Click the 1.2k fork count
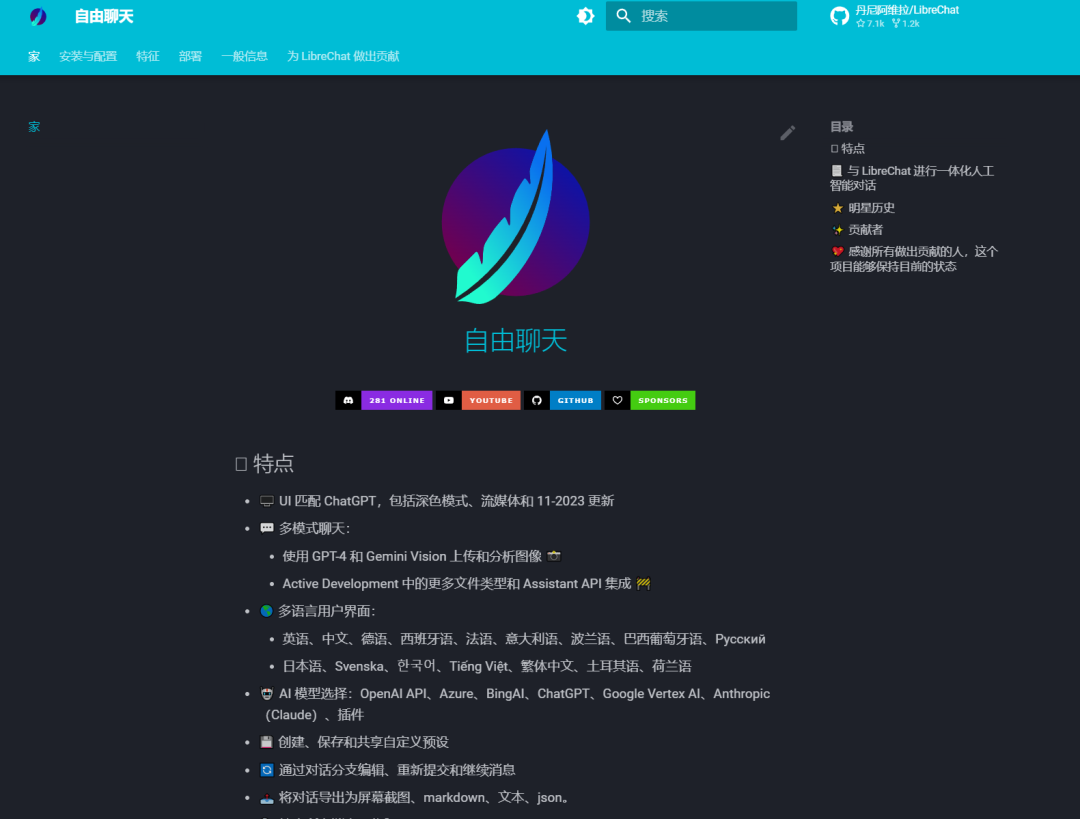The width and height of the screenshot is (1080, 819). tap(906, 23)
